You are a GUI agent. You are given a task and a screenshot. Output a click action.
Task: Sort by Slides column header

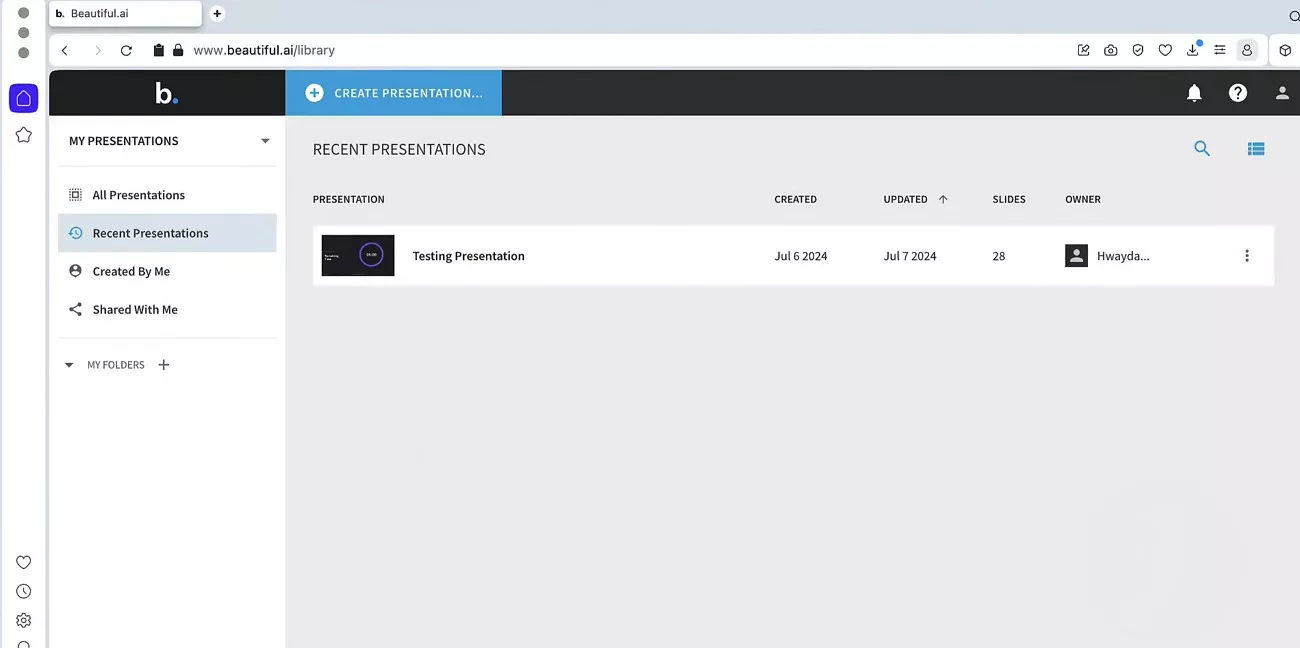click(x=1009, y=199)
